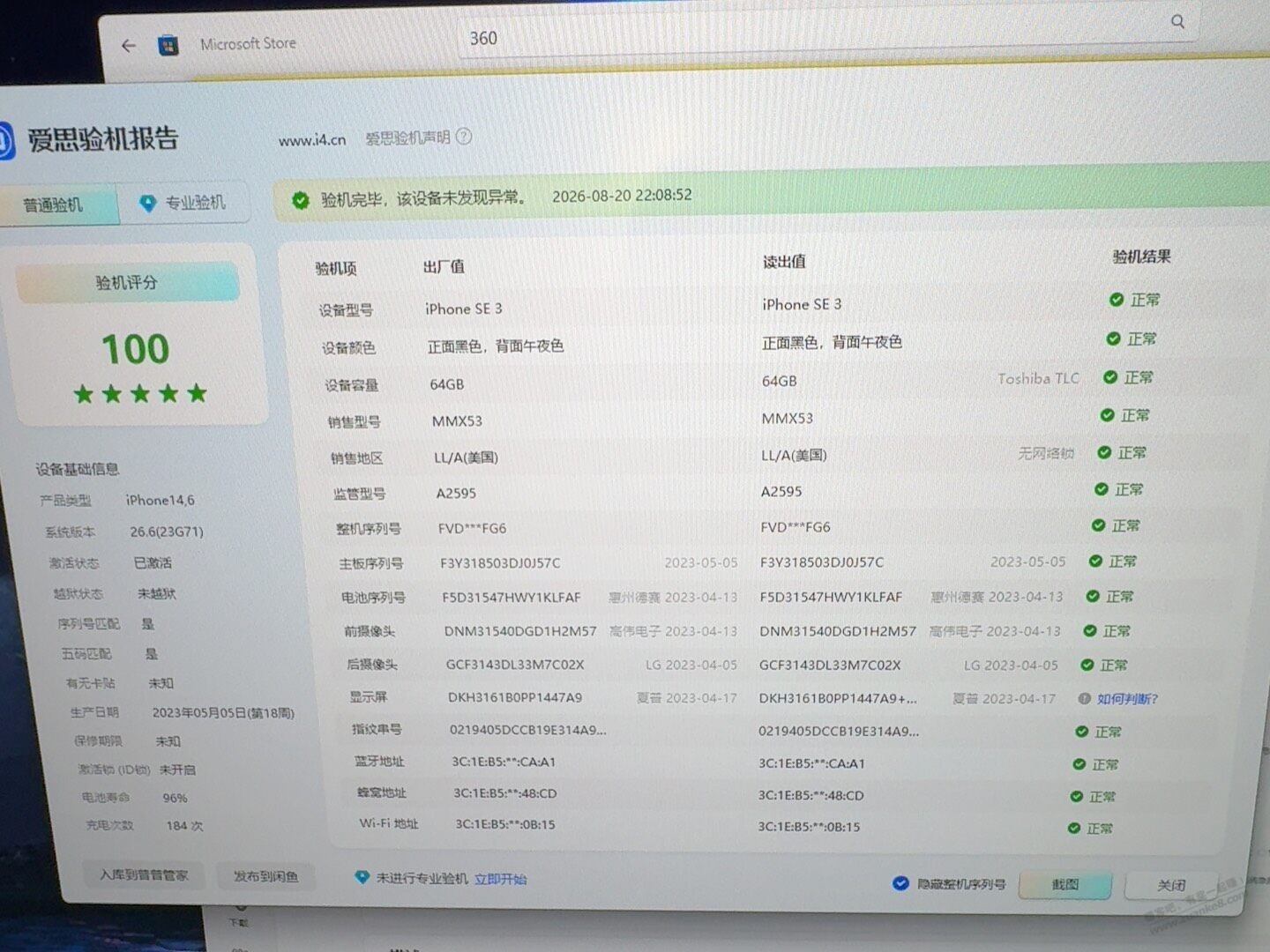This screenshot has height=952, width=1270.
Task: Select factory value MMX53 in 销售型号 row
Action: (x=457, y=421)
